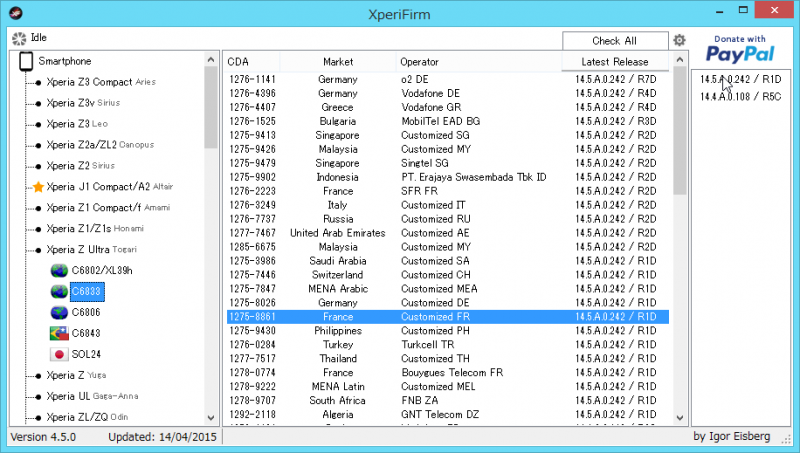800x453 pixels.
Task: Collapse the Xperia Z Ultra Togari node
Action: coord(92,249)
